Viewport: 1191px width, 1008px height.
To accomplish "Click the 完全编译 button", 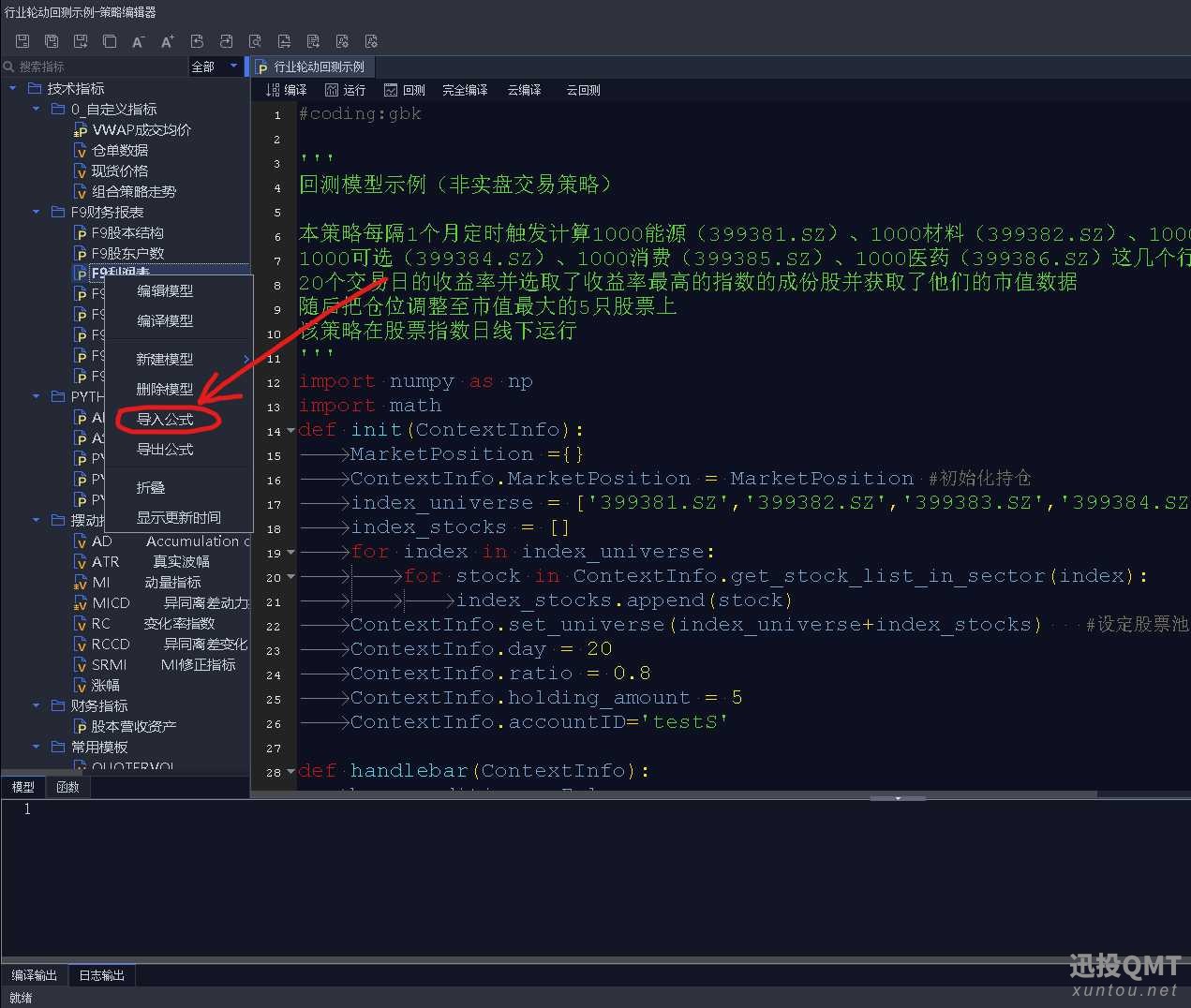I will point(465,90).
